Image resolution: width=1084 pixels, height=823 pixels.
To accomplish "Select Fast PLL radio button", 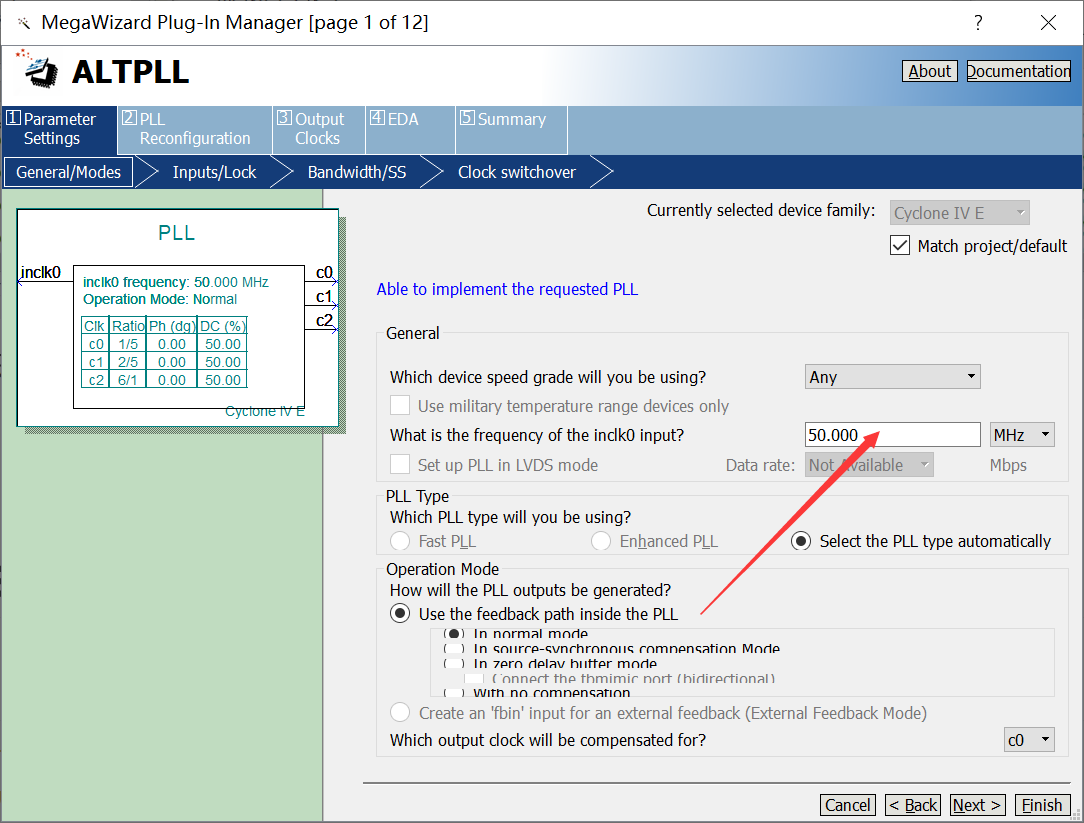I will pos(400,541).
